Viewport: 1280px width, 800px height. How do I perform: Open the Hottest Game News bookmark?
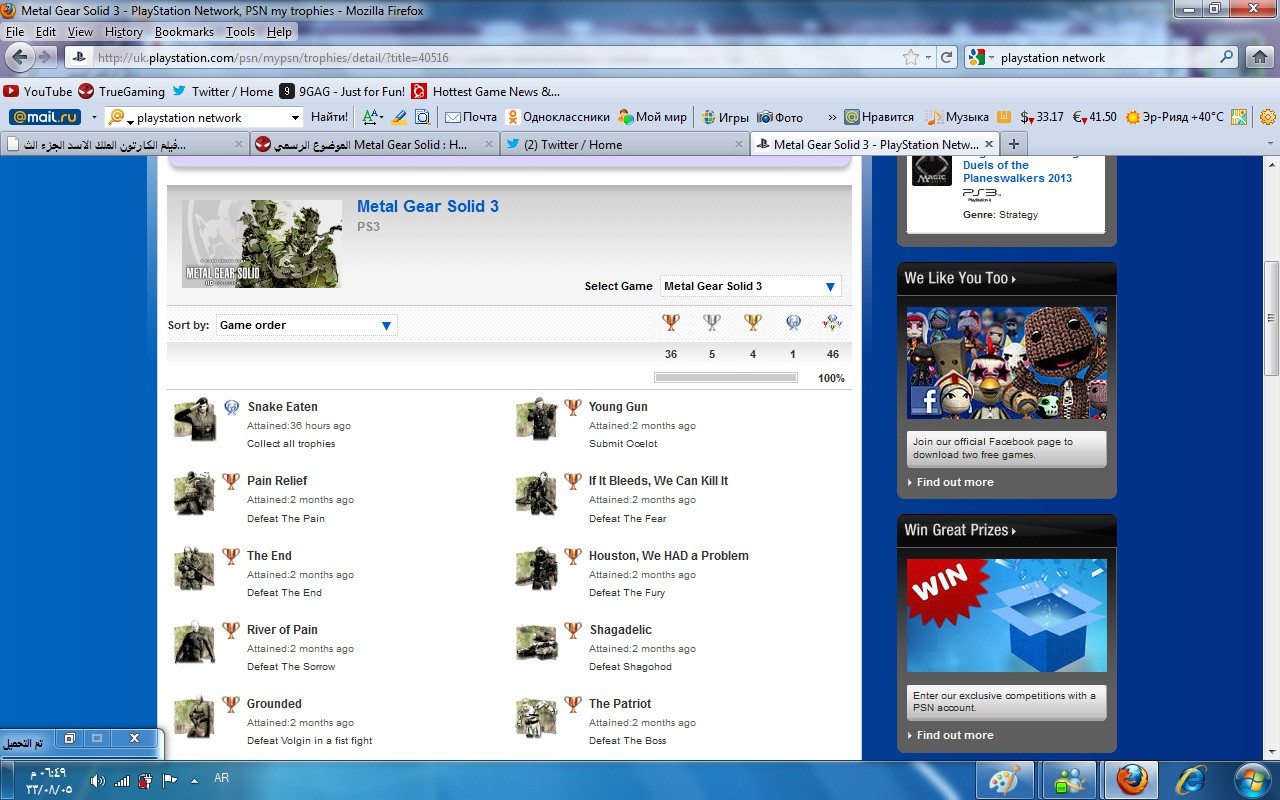(x=486, y=91)
